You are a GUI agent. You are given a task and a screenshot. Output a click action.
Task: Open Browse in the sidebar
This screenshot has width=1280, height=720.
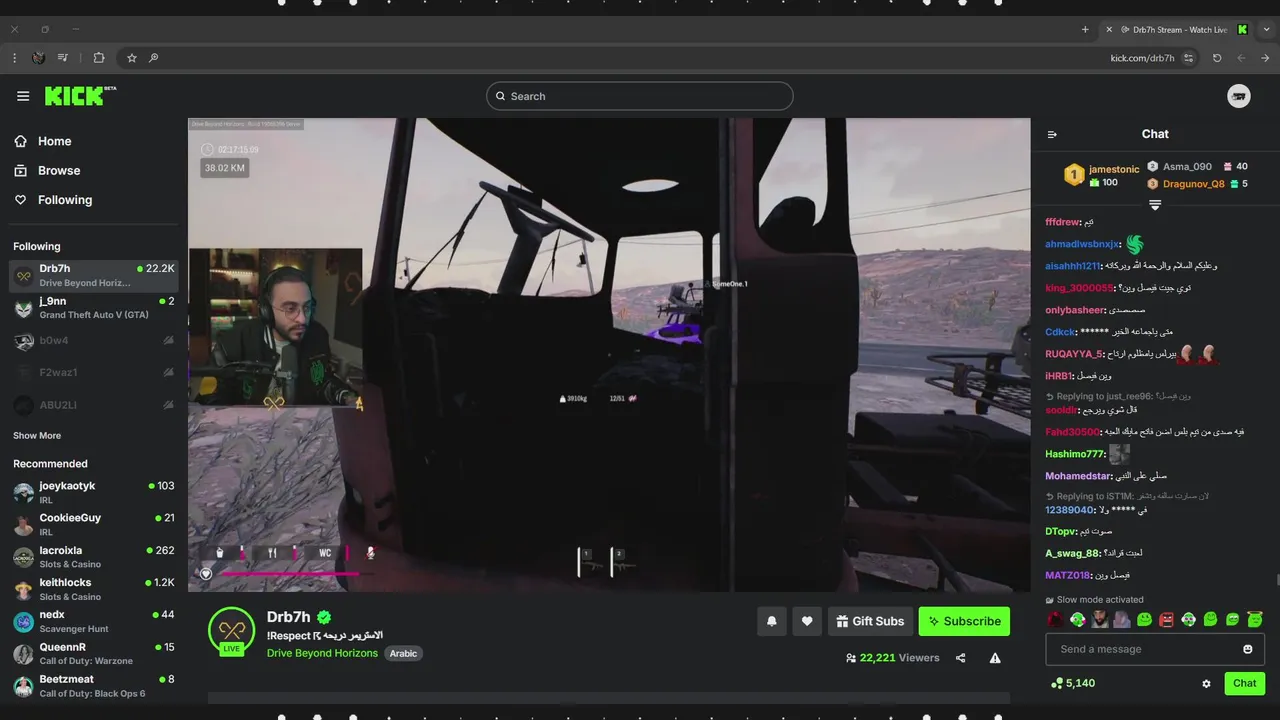47,170
